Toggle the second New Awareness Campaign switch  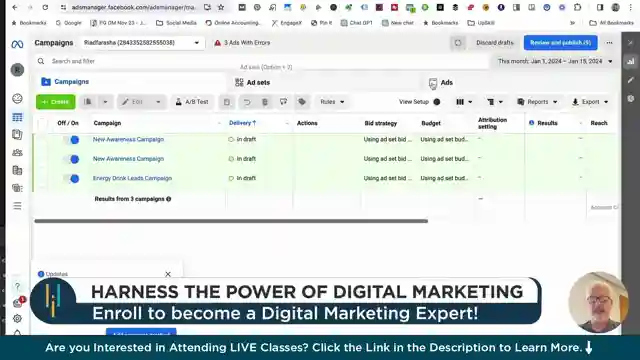[x=71, y=159]
